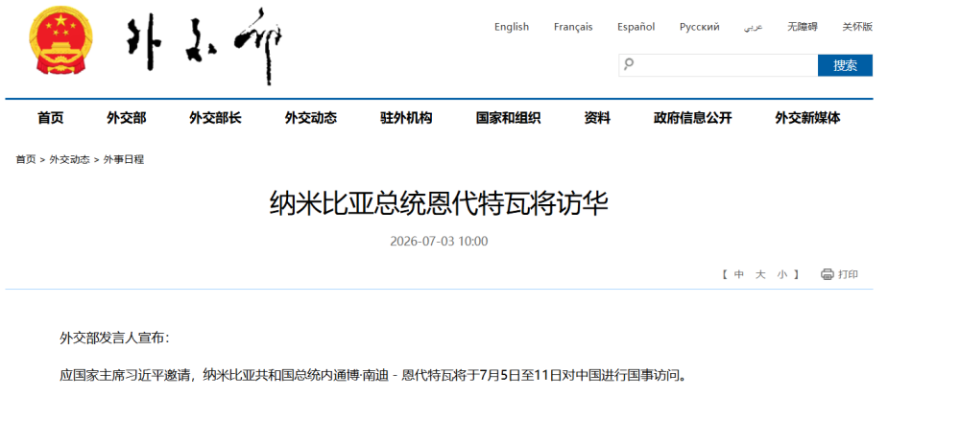Viewport: 960px width, 421px height.
Task: Switch site language to Español
Action: [636, 27]
